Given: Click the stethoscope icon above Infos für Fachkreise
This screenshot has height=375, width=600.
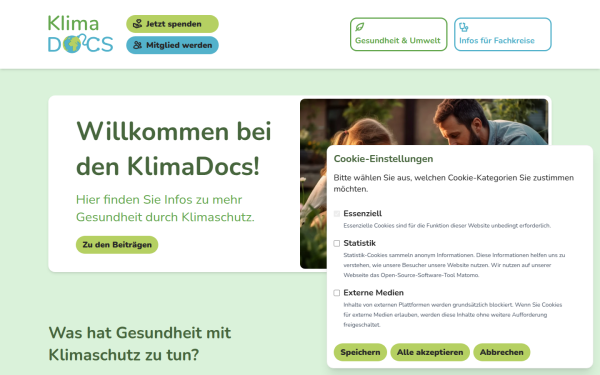Looking at the screenshot, I should point(463,27).
